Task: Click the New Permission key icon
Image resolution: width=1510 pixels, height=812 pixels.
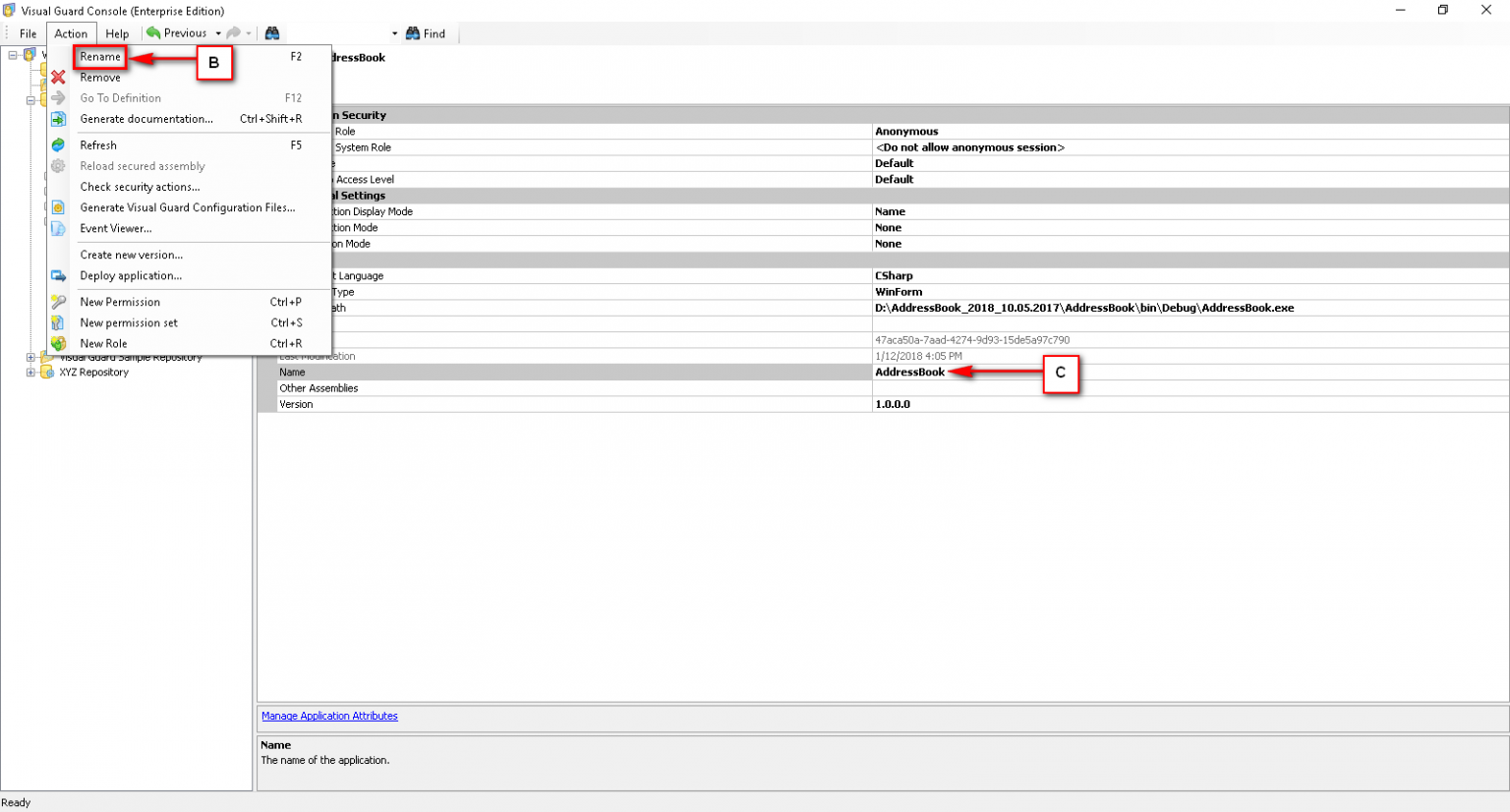Action: pyautogui.click(x=58, y=302)
